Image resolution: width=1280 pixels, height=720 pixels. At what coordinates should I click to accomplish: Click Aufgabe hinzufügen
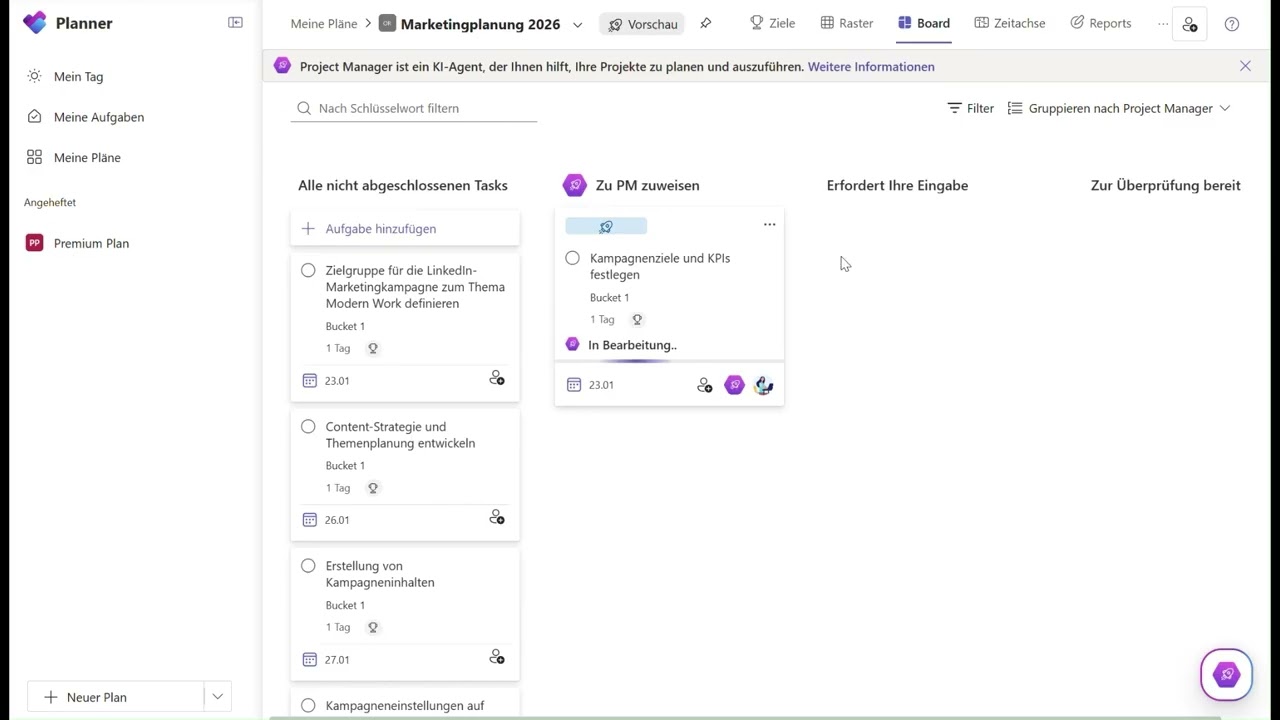[405, 228]
